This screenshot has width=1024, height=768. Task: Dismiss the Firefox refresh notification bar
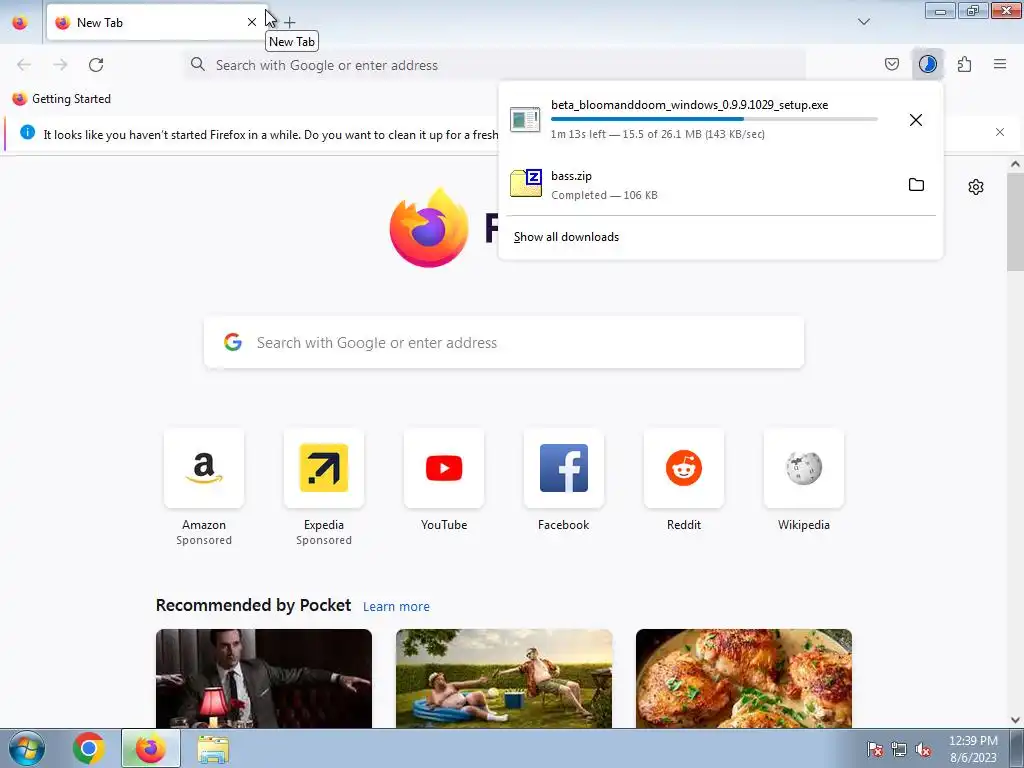tap(1000, 132)
